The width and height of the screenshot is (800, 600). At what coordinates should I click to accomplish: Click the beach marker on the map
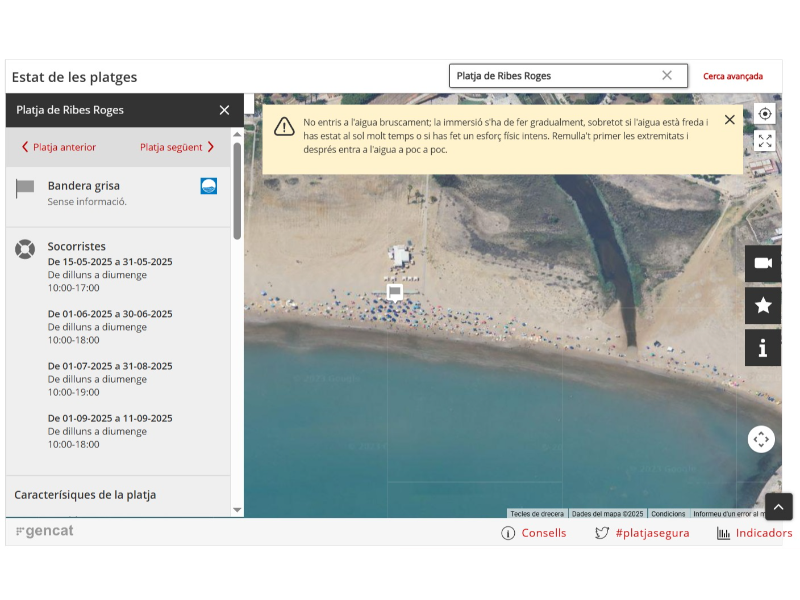tap(395, 292)
